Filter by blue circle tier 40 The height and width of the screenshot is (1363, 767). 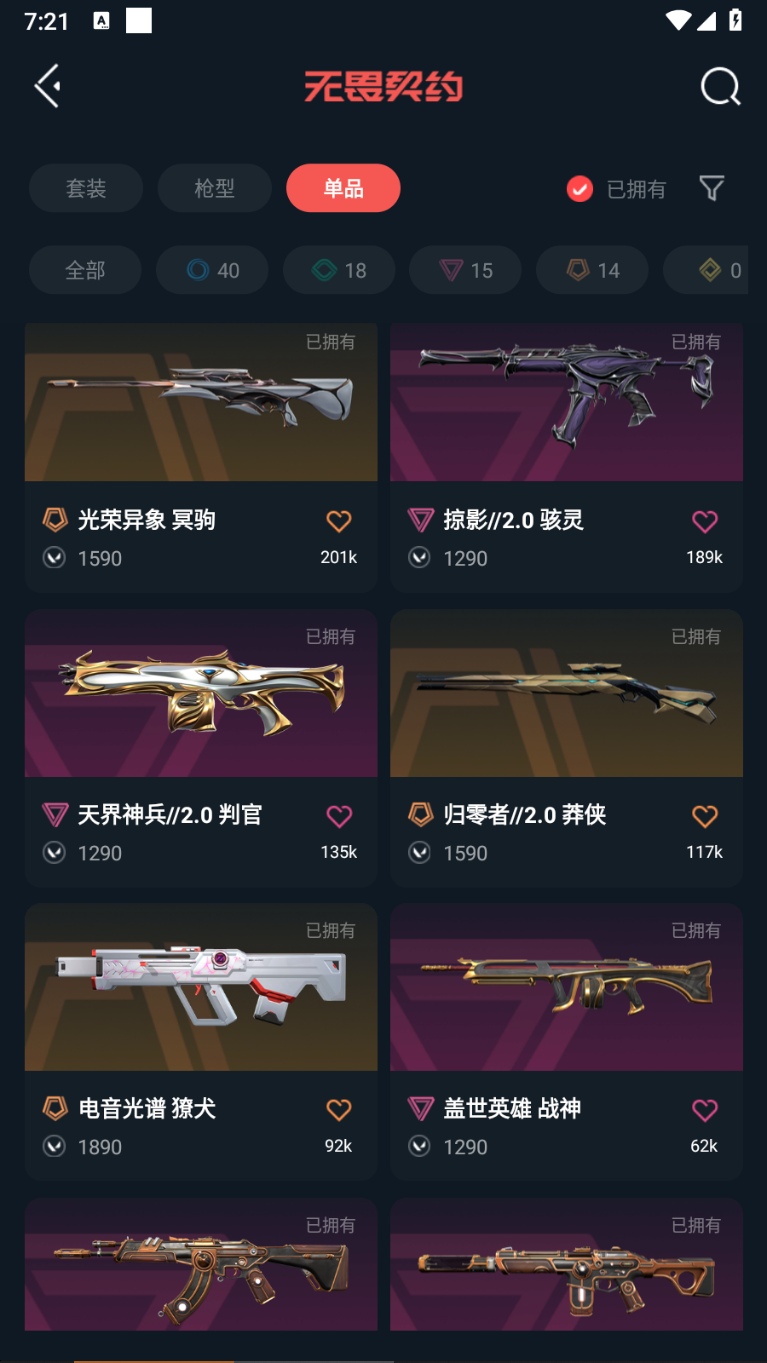(x=212, y=270)
